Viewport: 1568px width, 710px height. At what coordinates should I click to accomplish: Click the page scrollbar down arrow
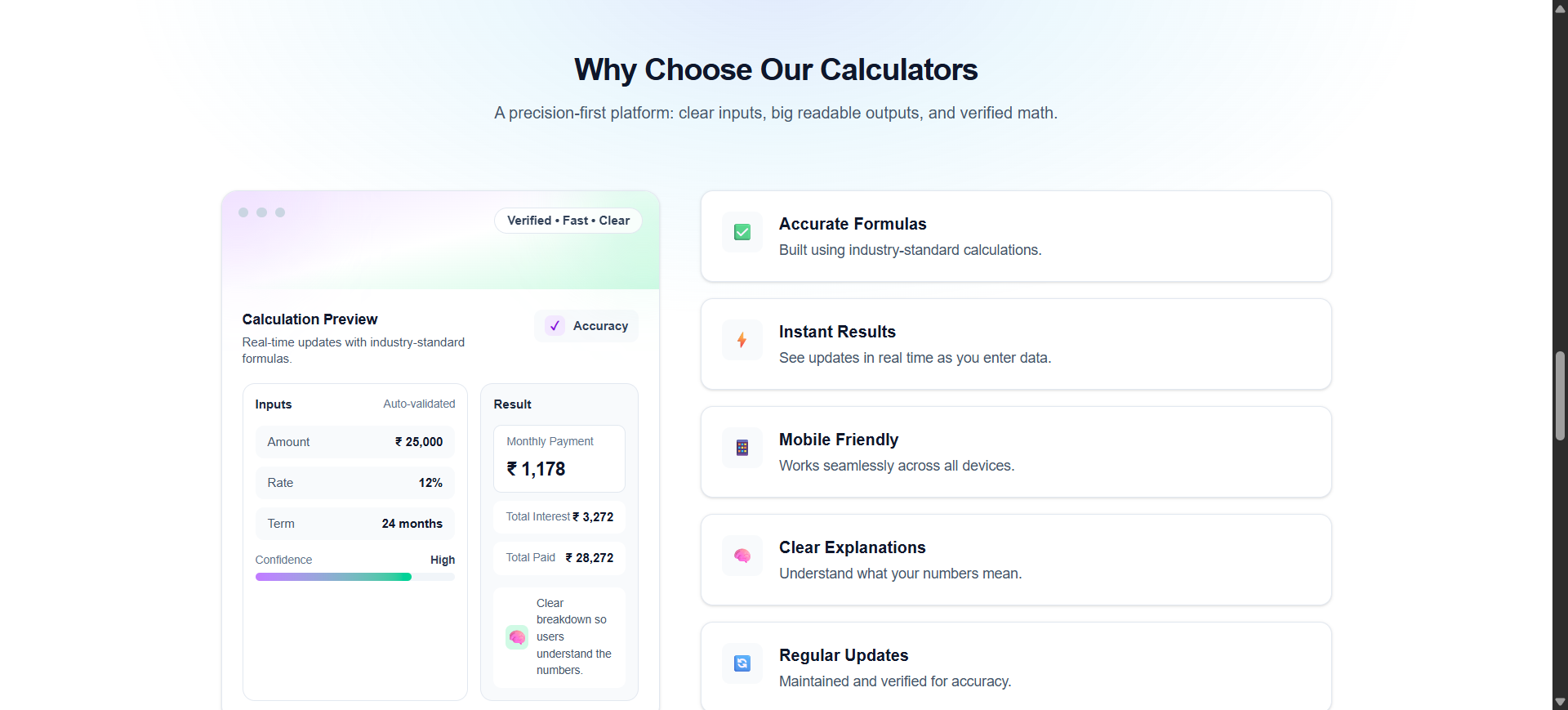1560,702
